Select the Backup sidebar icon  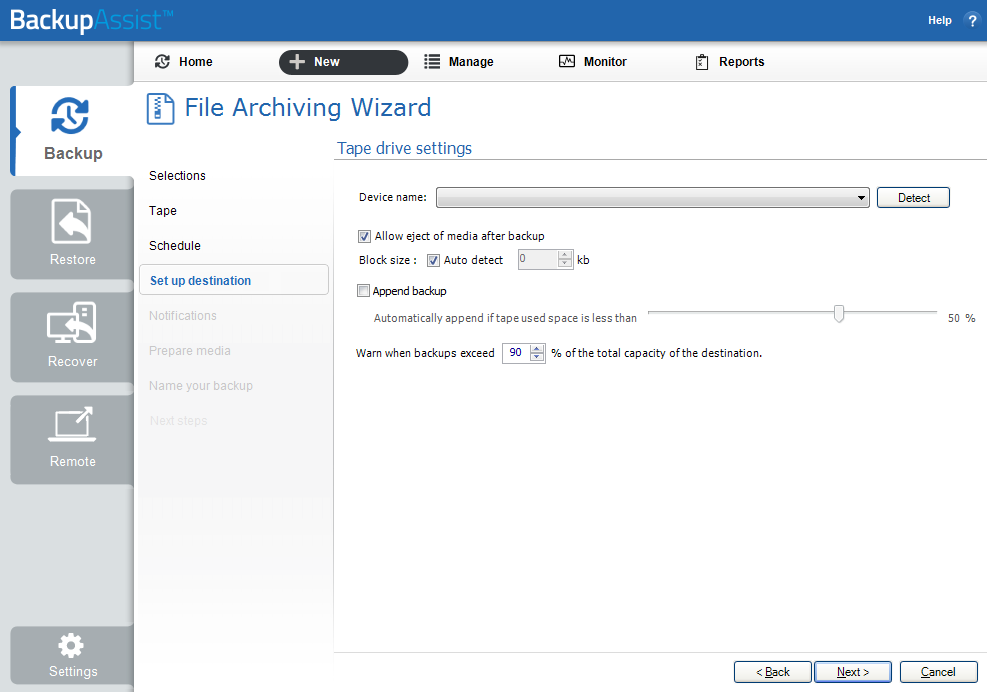(70, 116)
